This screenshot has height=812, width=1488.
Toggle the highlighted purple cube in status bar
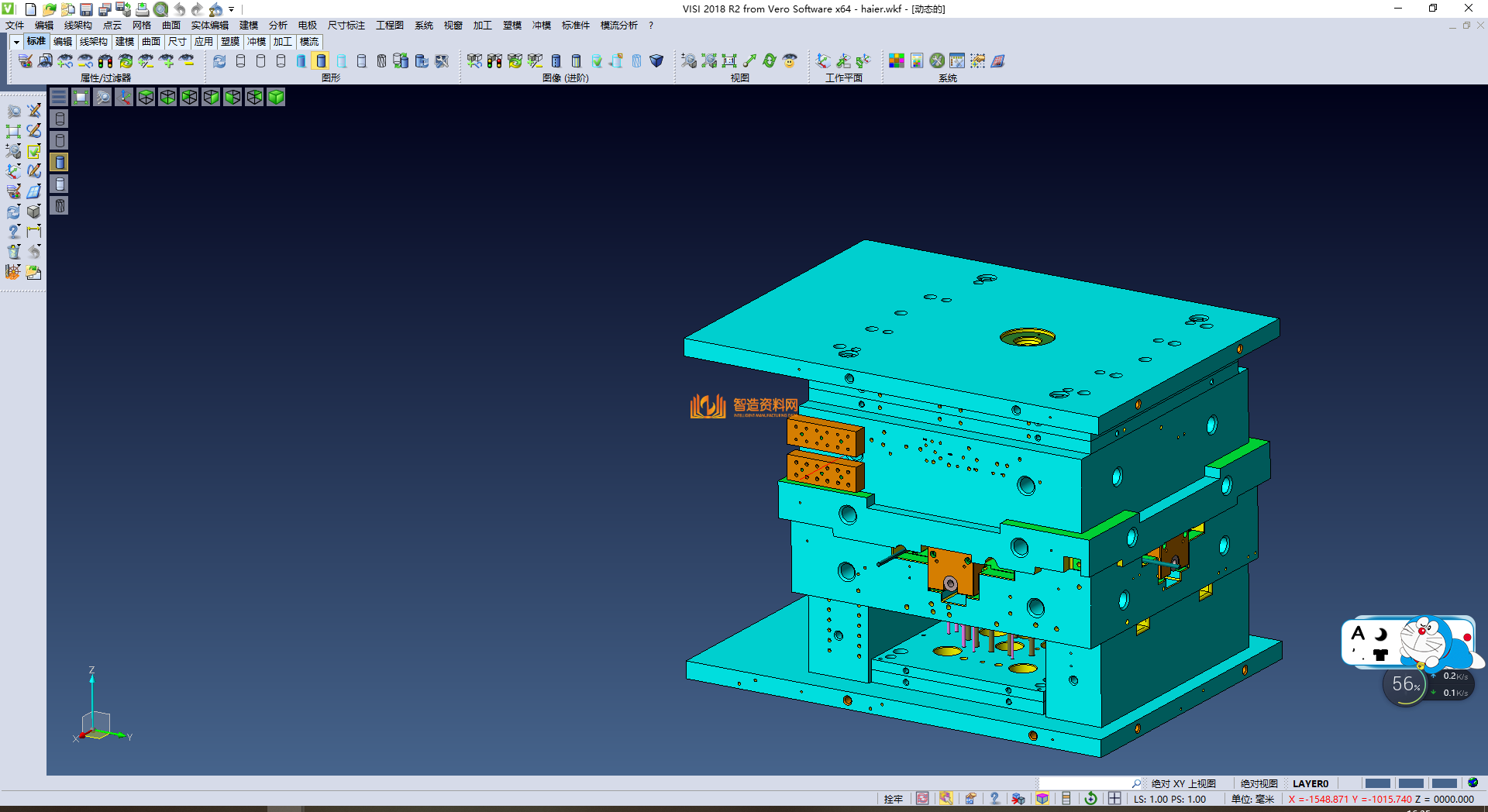coord(1042,799)
